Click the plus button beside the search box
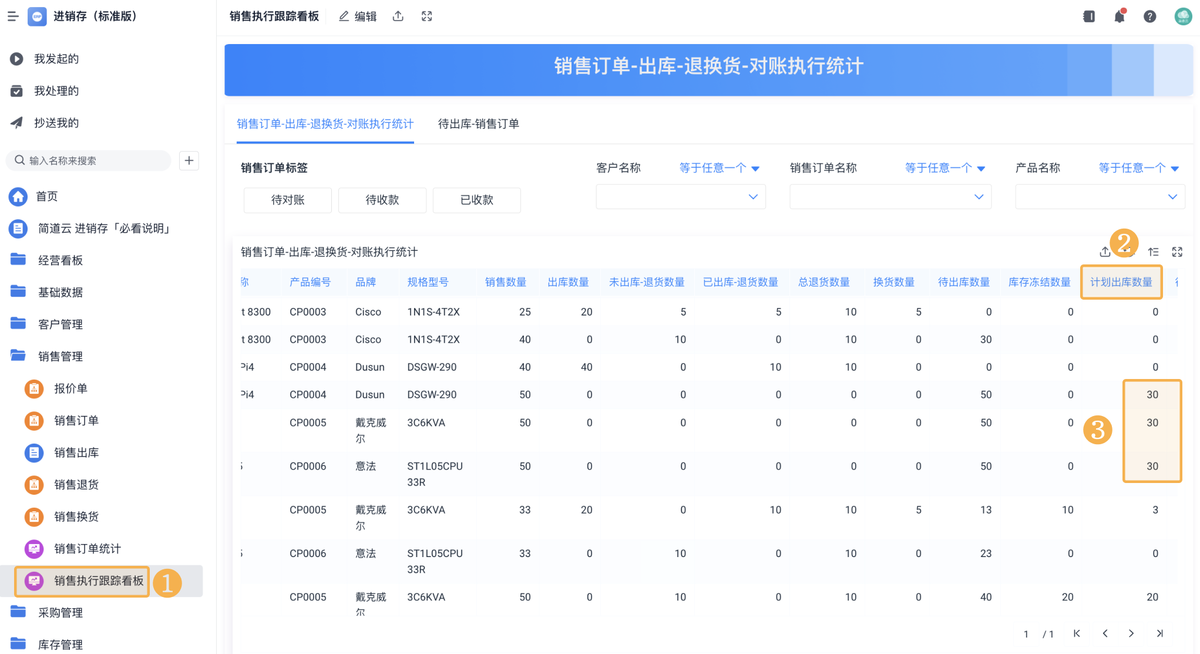The width and height of the screenshot is (1200, 654). click(x=189, y=161)
